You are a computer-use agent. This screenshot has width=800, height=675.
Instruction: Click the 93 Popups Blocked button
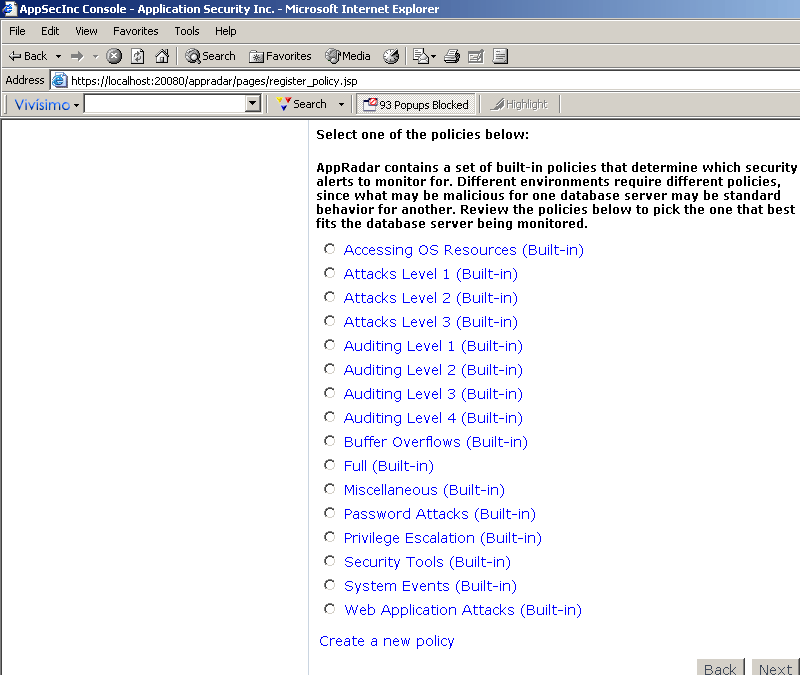(415, 105)
